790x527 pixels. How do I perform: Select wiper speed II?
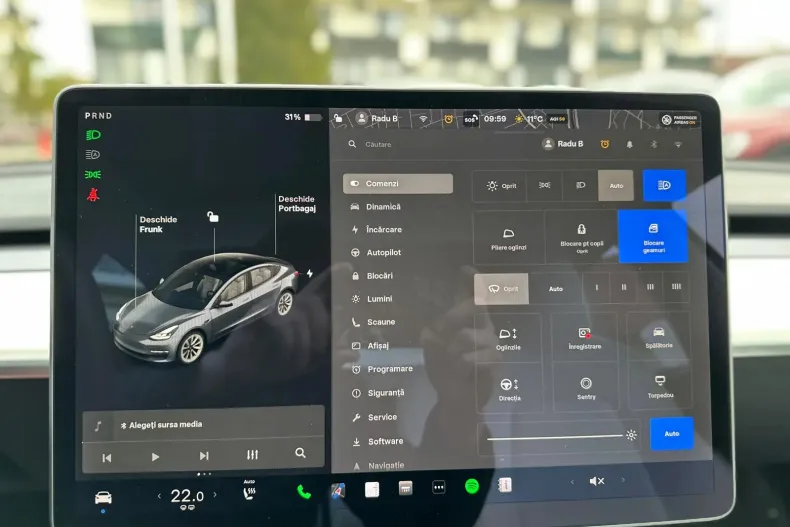(624, 287)
